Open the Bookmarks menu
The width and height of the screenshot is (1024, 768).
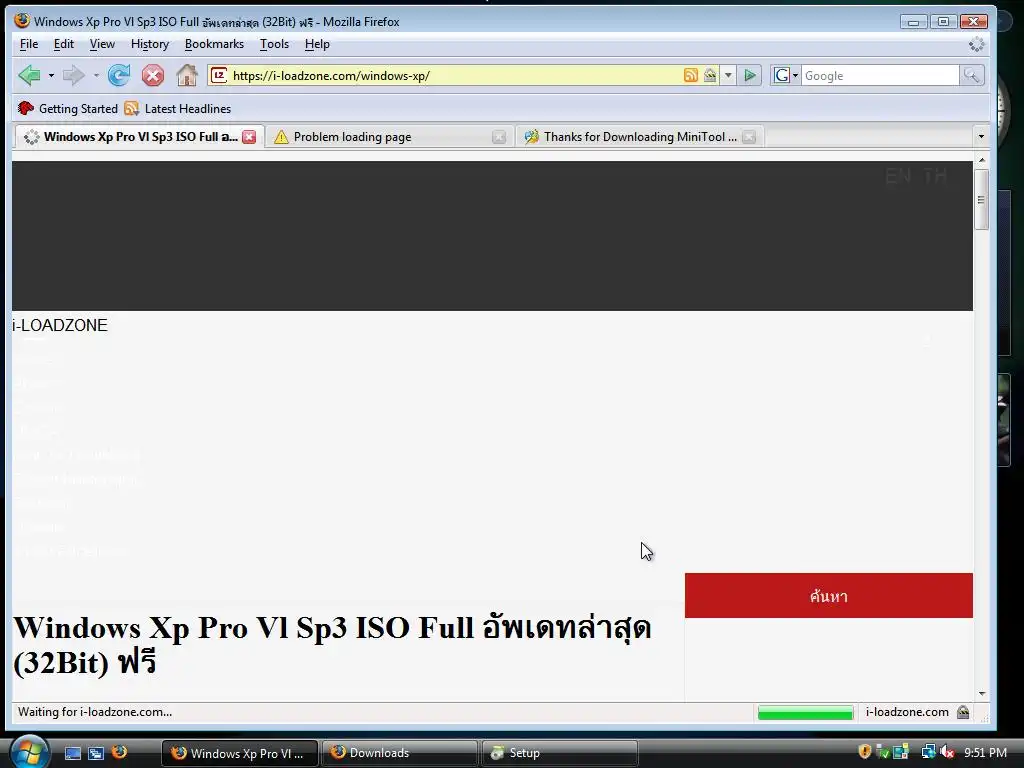[214, 44]
